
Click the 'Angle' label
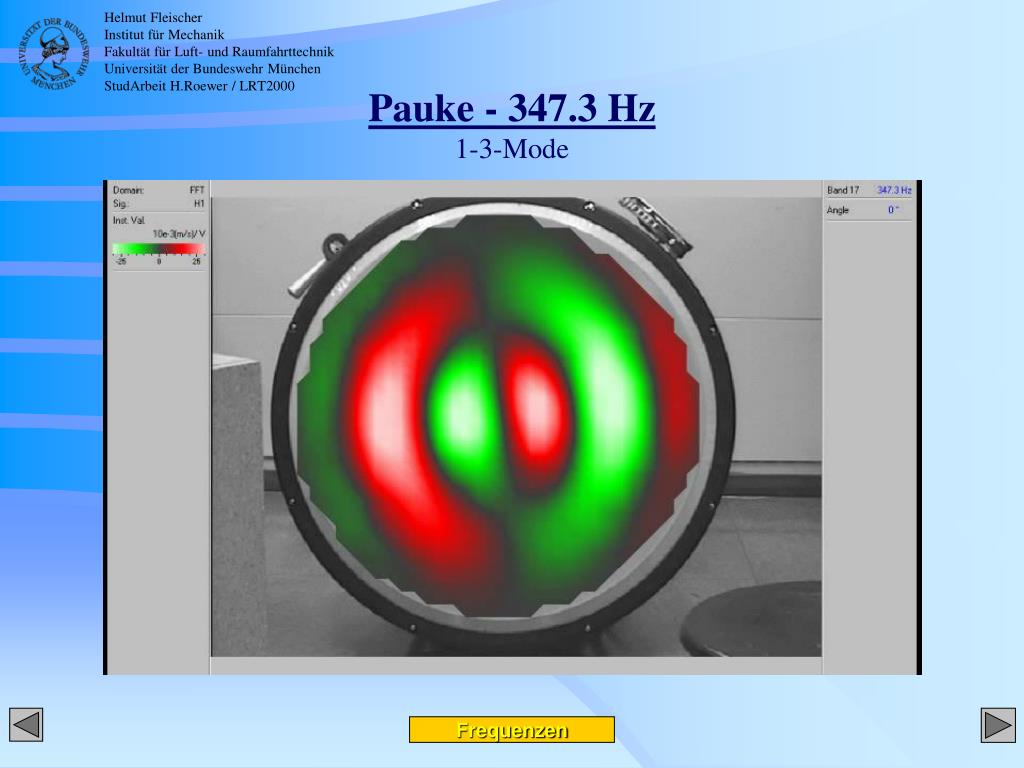click(838, 210)
